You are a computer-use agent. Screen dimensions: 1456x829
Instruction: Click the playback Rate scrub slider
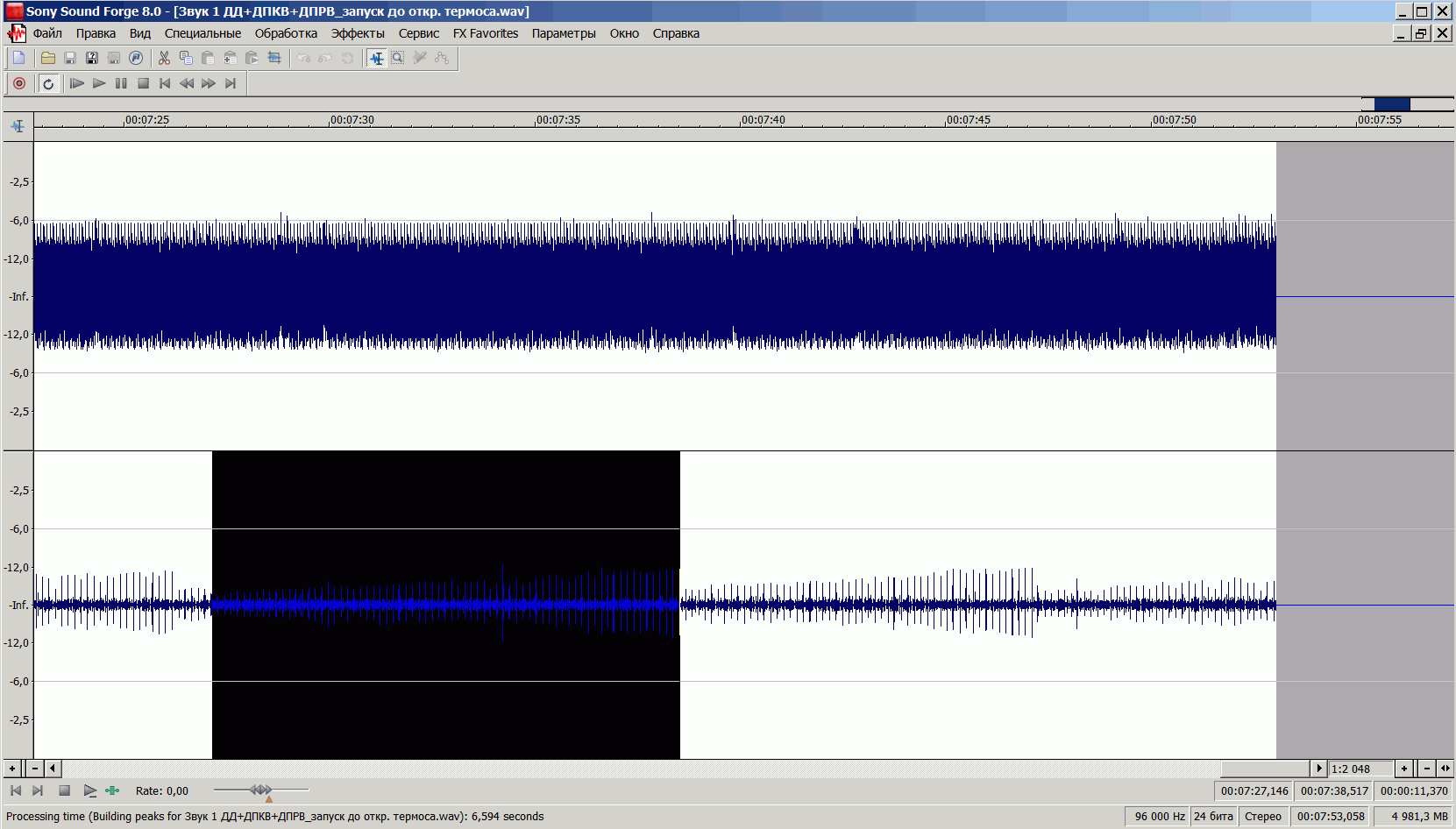pyautogui.click(x=261, y=790)
